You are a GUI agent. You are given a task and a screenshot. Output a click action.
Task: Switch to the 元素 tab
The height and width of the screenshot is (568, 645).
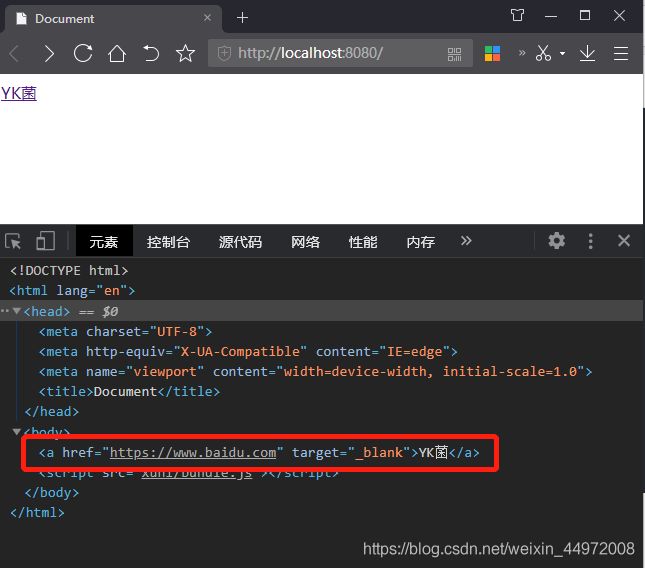point(104,241)
